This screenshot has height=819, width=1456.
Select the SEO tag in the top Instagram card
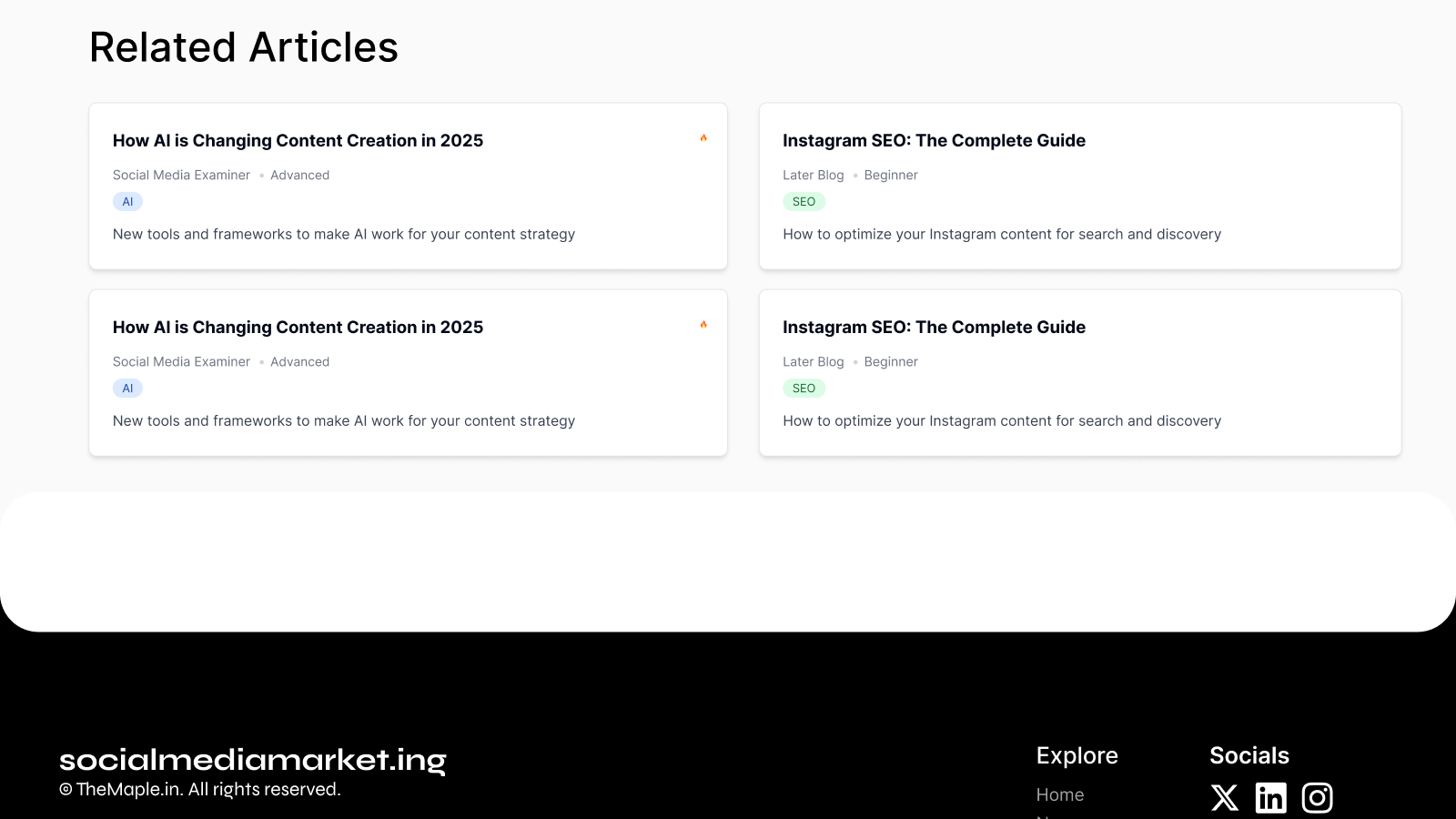click(804, 202)
